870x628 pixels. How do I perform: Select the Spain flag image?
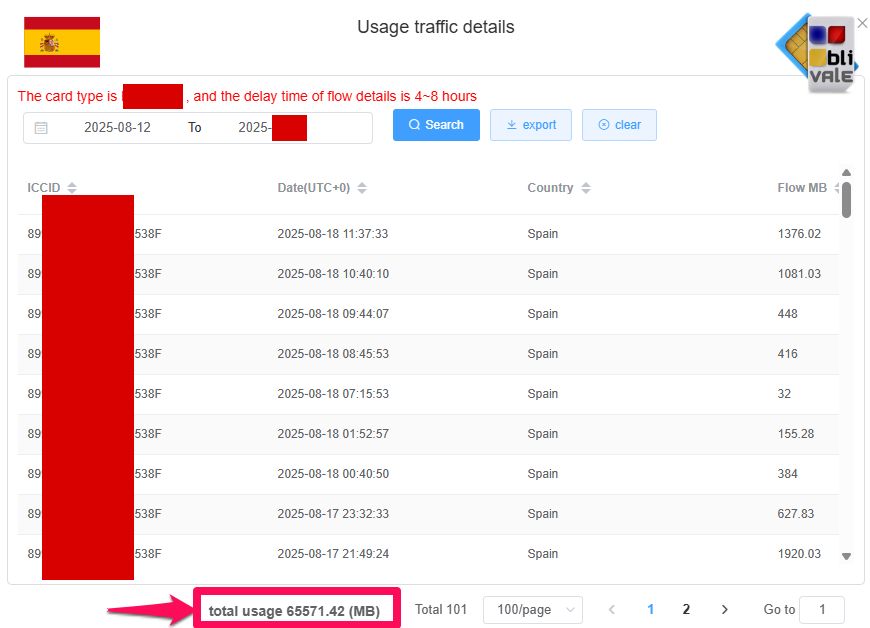62,40
